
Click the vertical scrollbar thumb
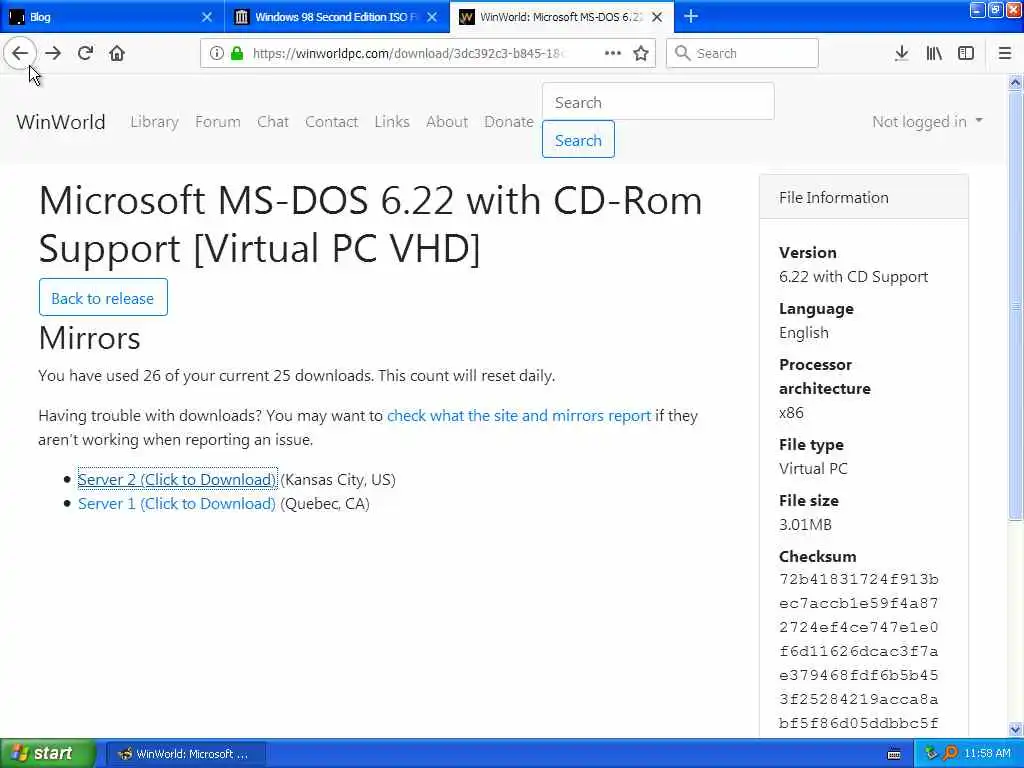tap(1015, 306)
